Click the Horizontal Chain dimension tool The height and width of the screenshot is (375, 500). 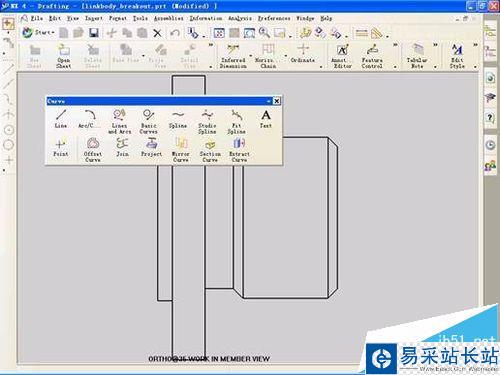pyautogui.click(x=268, y=56)
